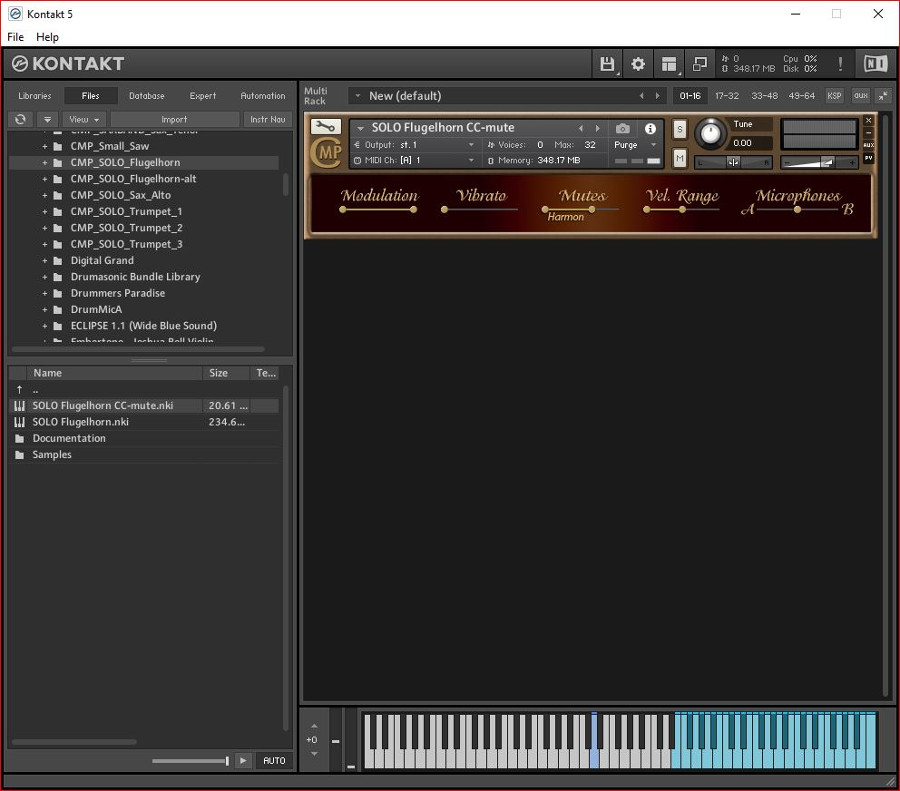Adjust the Modulation slider

click(x=378, y=210)
